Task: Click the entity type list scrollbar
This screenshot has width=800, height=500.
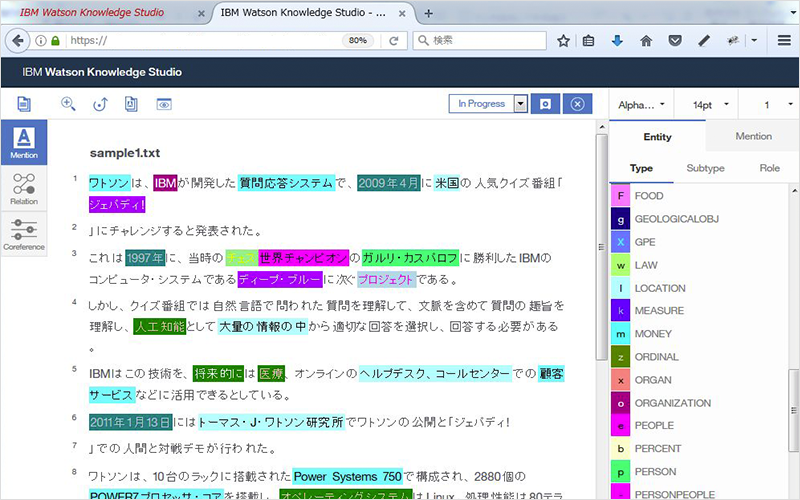Action: tap(794, 411)
